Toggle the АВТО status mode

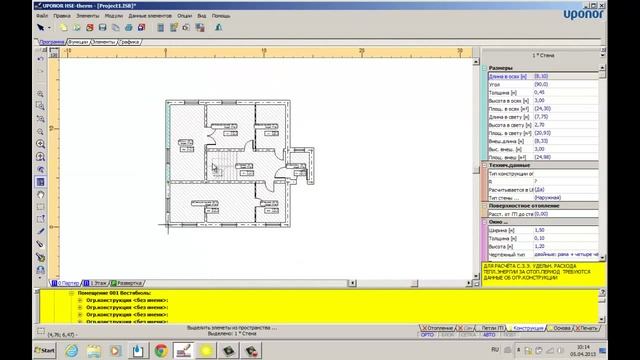(x=489, y=335)
